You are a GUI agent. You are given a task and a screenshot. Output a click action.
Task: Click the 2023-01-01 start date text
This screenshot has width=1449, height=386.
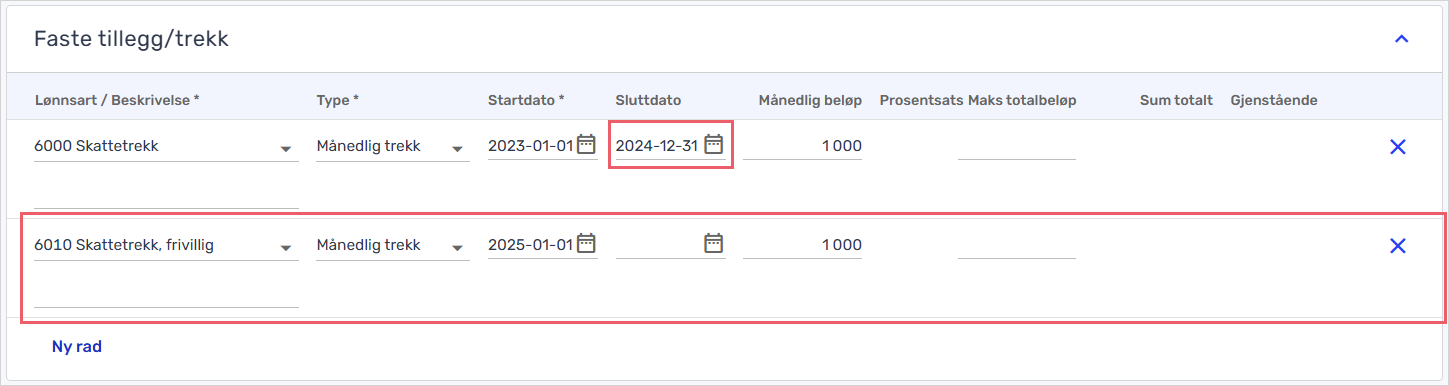coord(531,146)
